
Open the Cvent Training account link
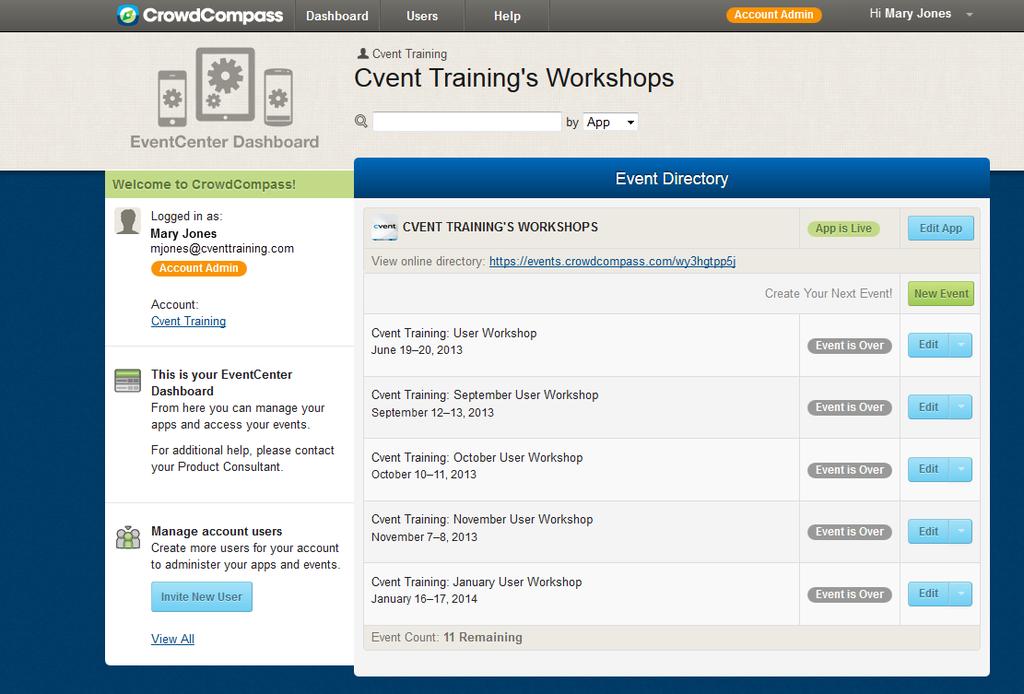(188, 321)
